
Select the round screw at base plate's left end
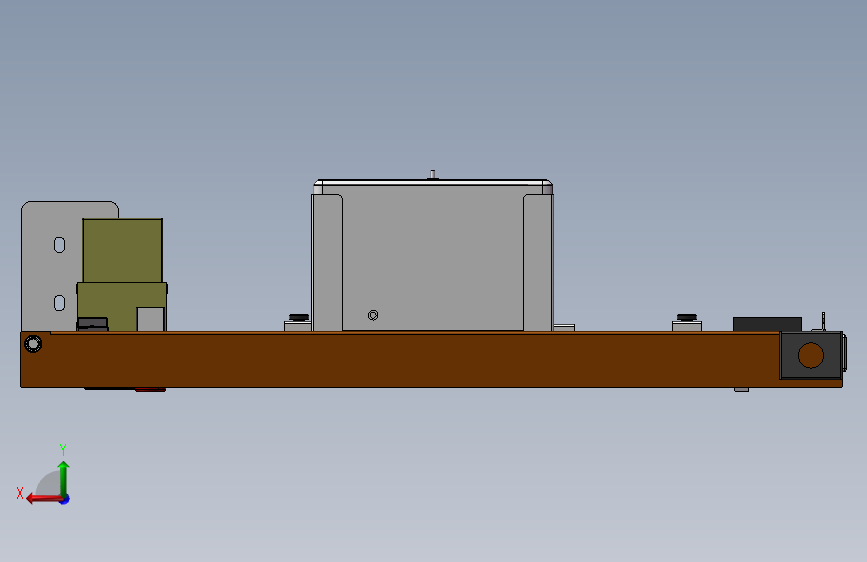[x=33, y=344]
